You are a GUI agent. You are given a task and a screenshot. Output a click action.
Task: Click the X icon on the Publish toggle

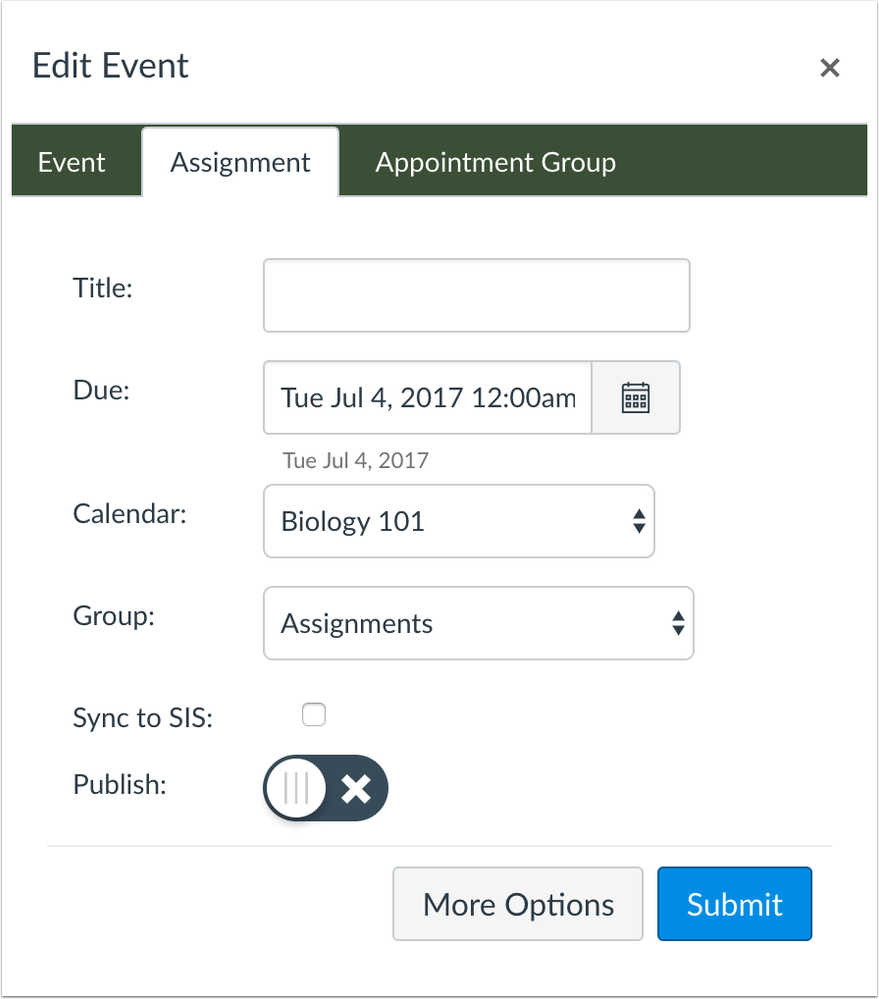coord(356,788)
